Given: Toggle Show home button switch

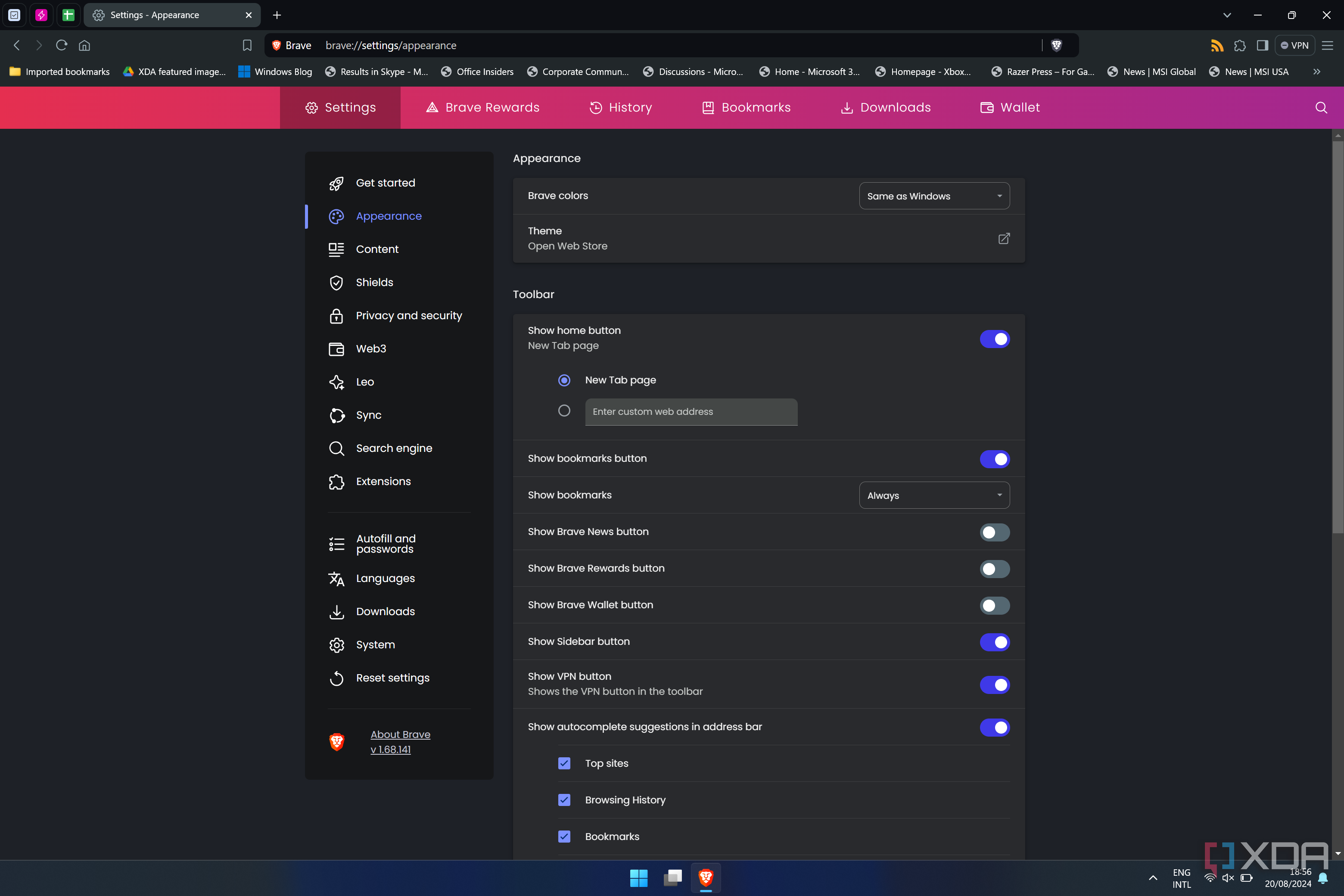Looking at the screenshot, I should 994,339.
